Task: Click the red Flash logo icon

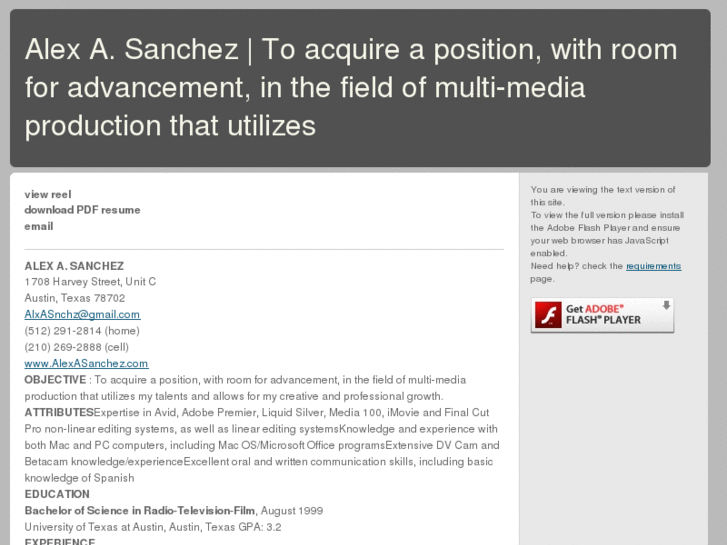Action: [548, 315]
